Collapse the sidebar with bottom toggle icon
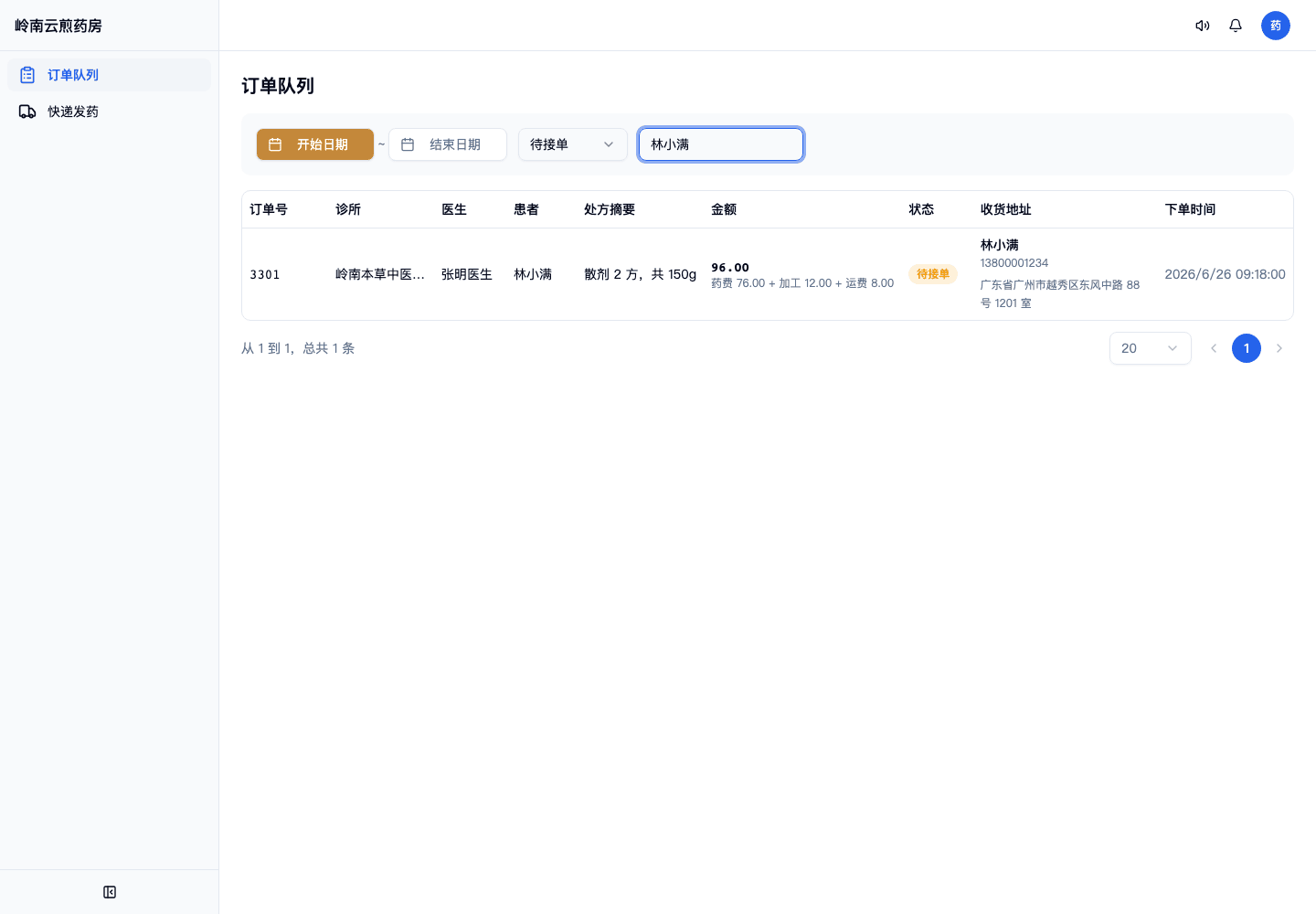Screen dimensions: 1316x914 [x=110, y=892]
